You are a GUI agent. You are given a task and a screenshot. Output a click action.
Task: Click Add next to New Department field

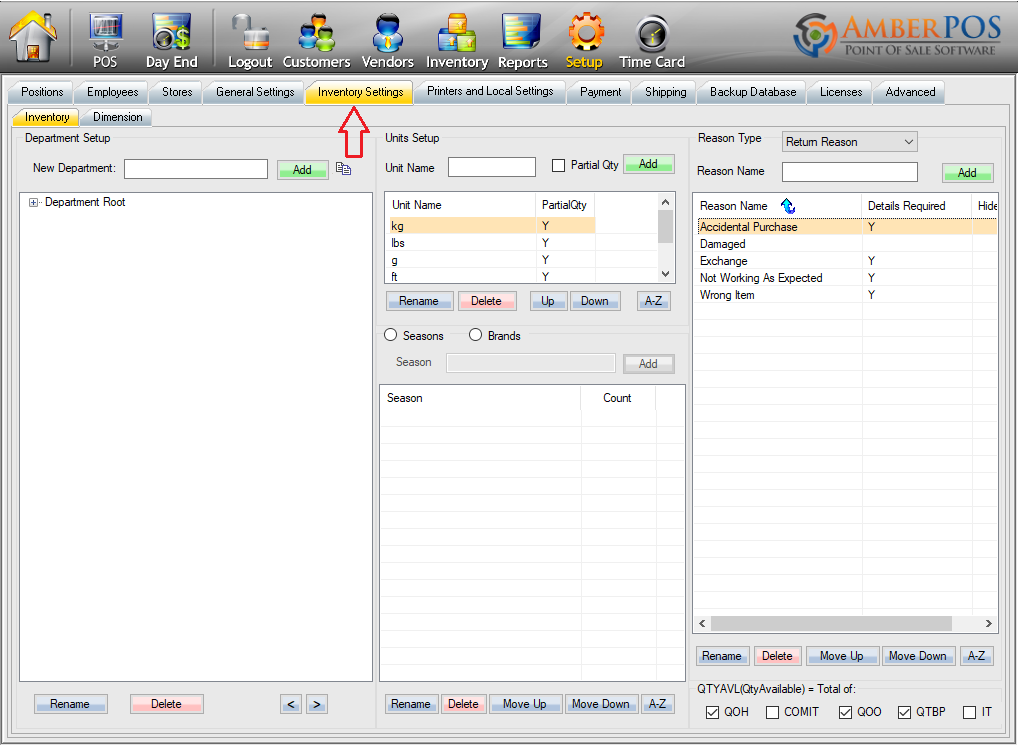302,169
